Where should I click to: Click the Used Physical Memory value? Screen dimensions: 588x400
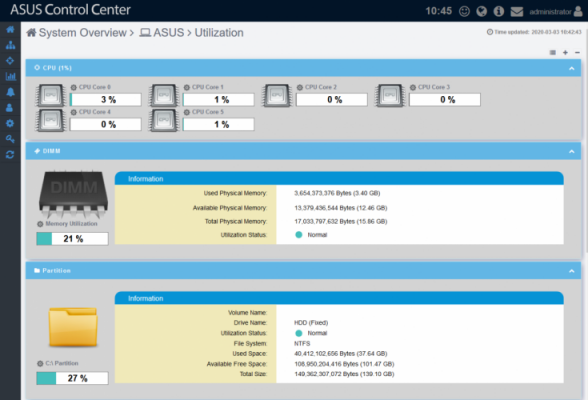click(337, 193)
